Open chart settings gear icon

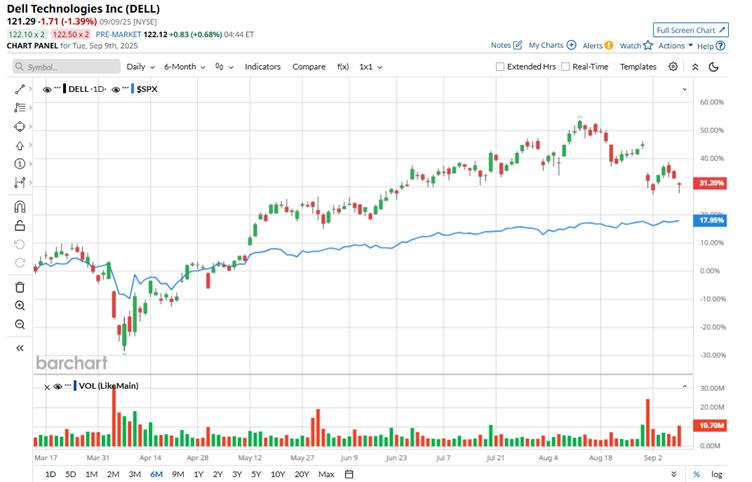[x=673, y=67]
